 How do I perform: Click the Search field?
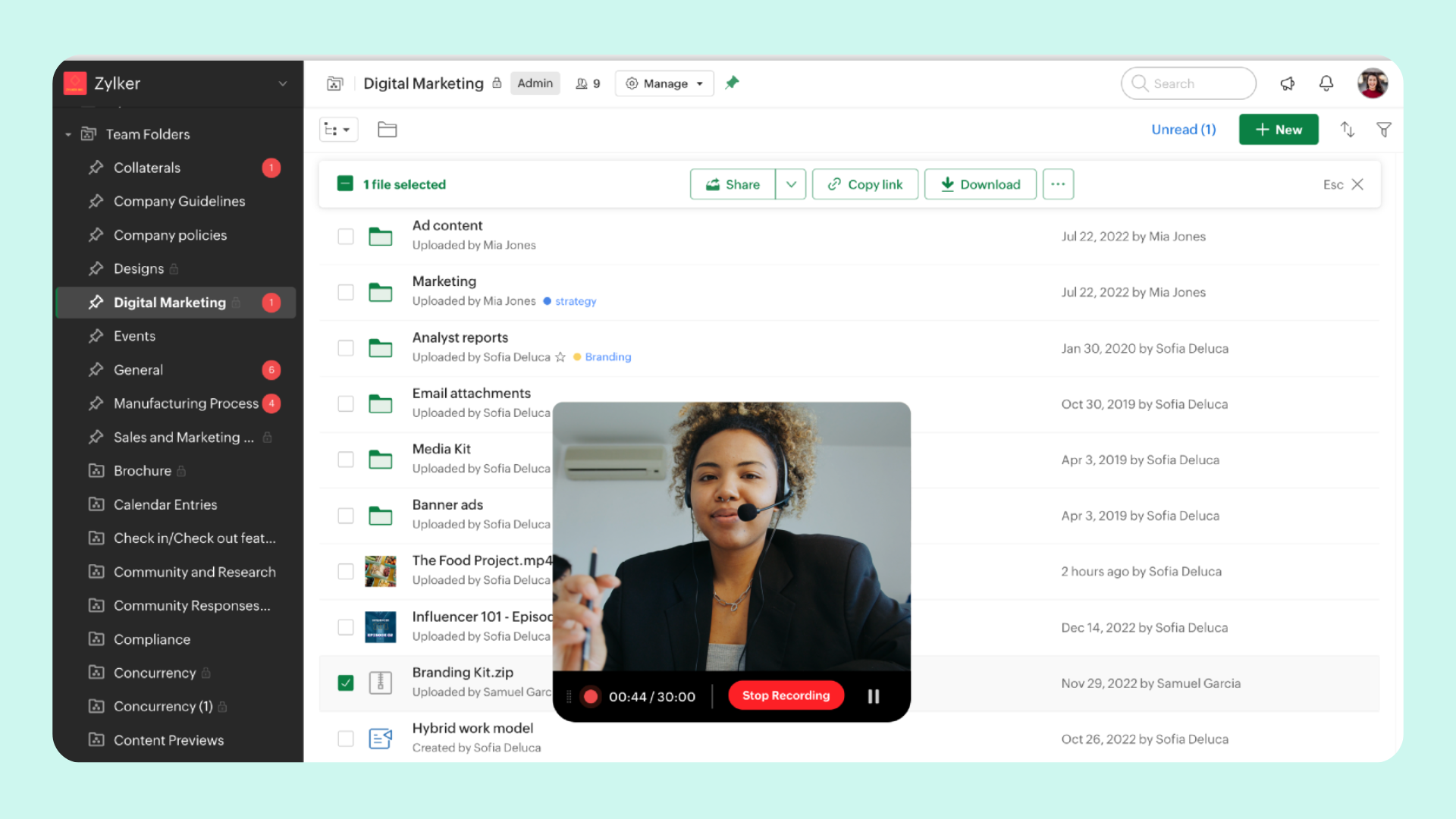pyautogui.click(x=1188, y=83)
